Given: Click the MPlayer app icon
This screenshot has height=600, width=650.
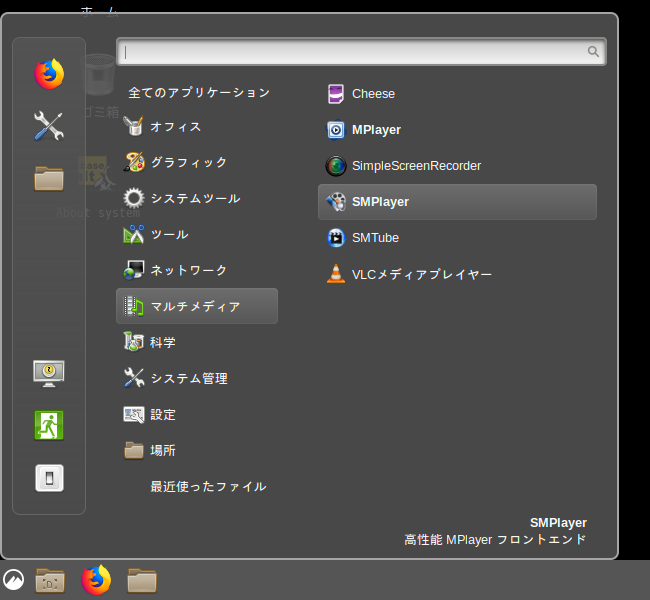Looking at the screenshot, I should tap(336, 130).
